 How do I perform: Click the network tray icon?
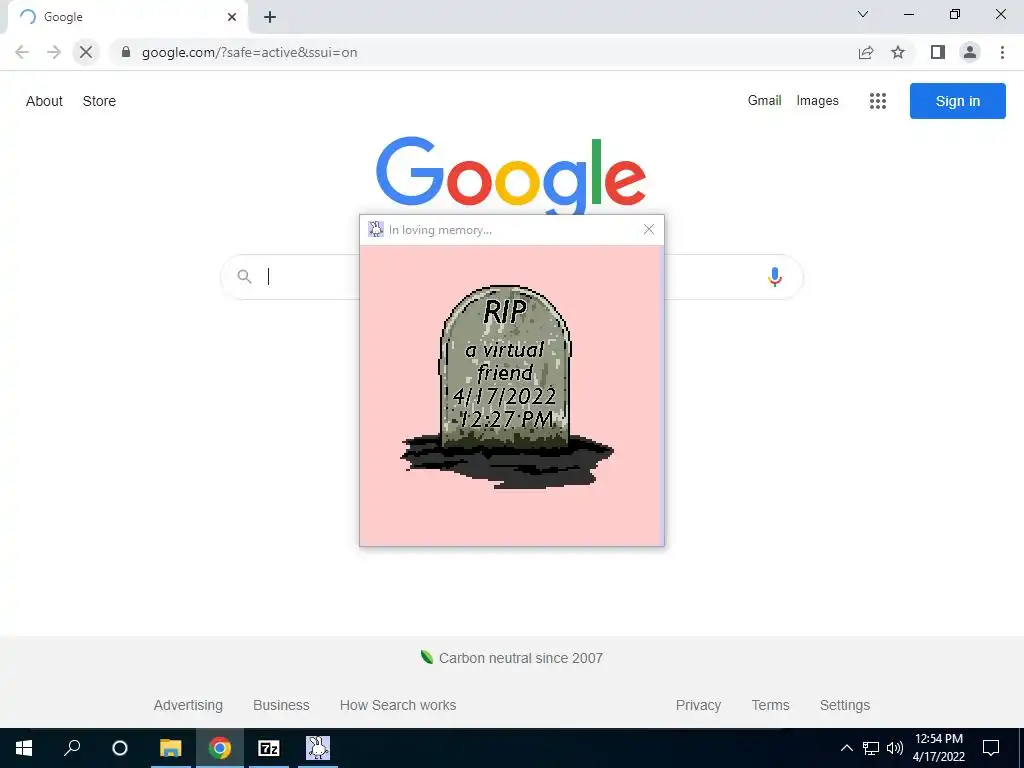[871, 748]
